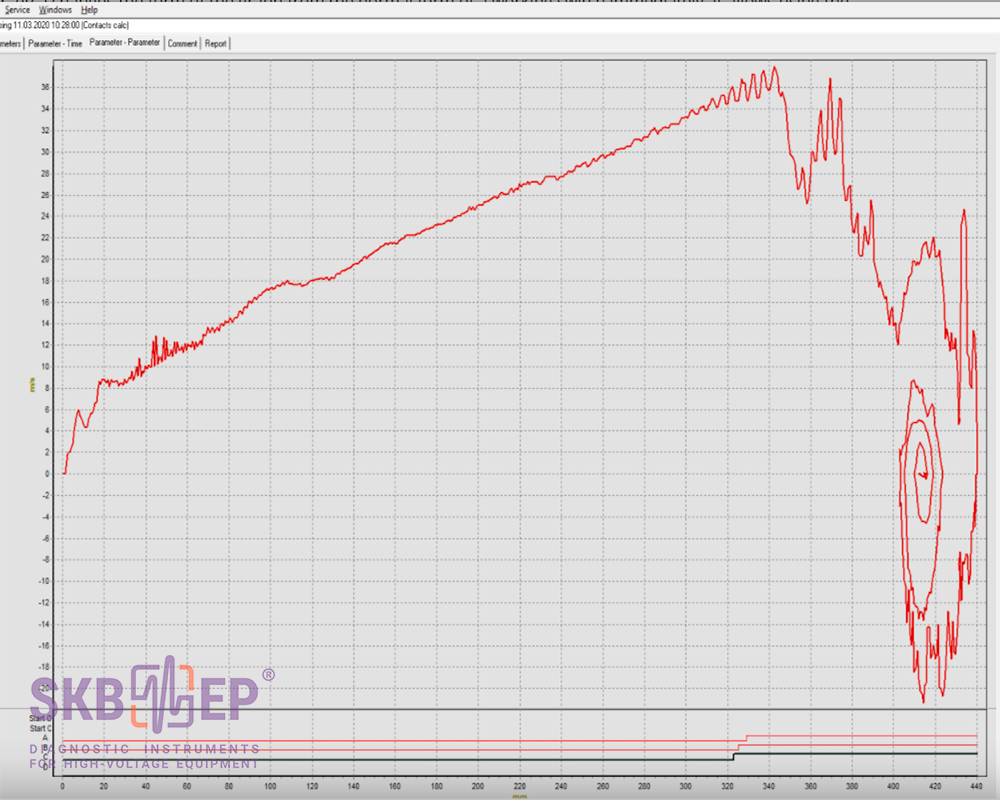
Task: Click the center of the red spiral
Action: click(x=922, y=473)
